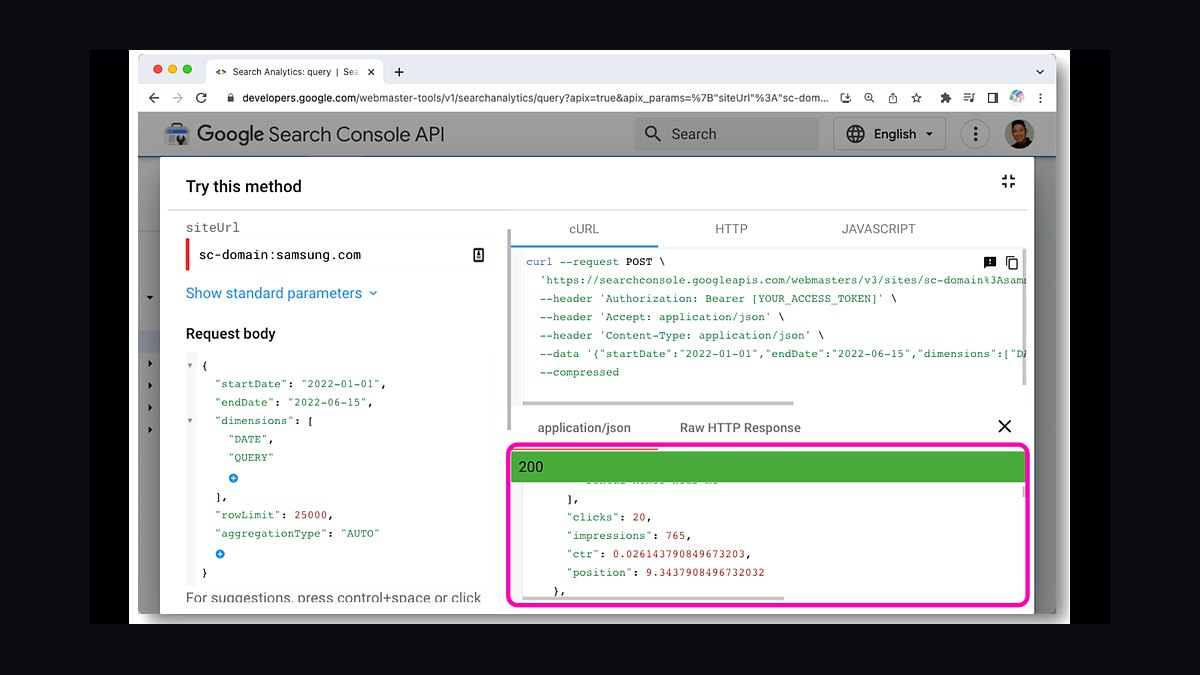Click the search magnifier icon in header

(653, 134)
